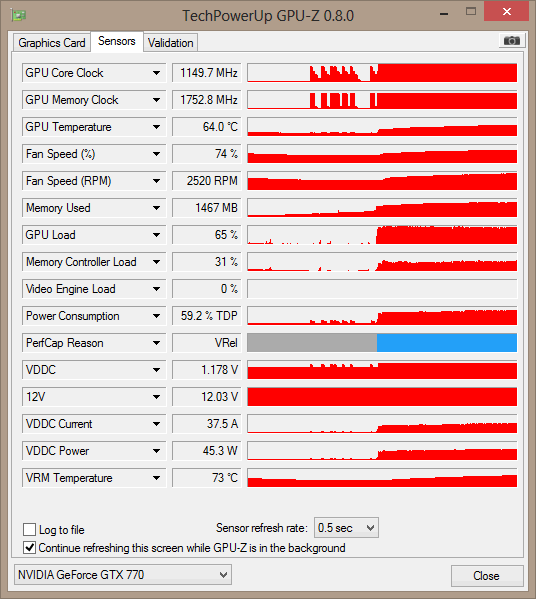The width and height of the screenshot is (536, 599).
Task: Open the NVIDIA GeForce GTX 770 selector
Action: 123,575
